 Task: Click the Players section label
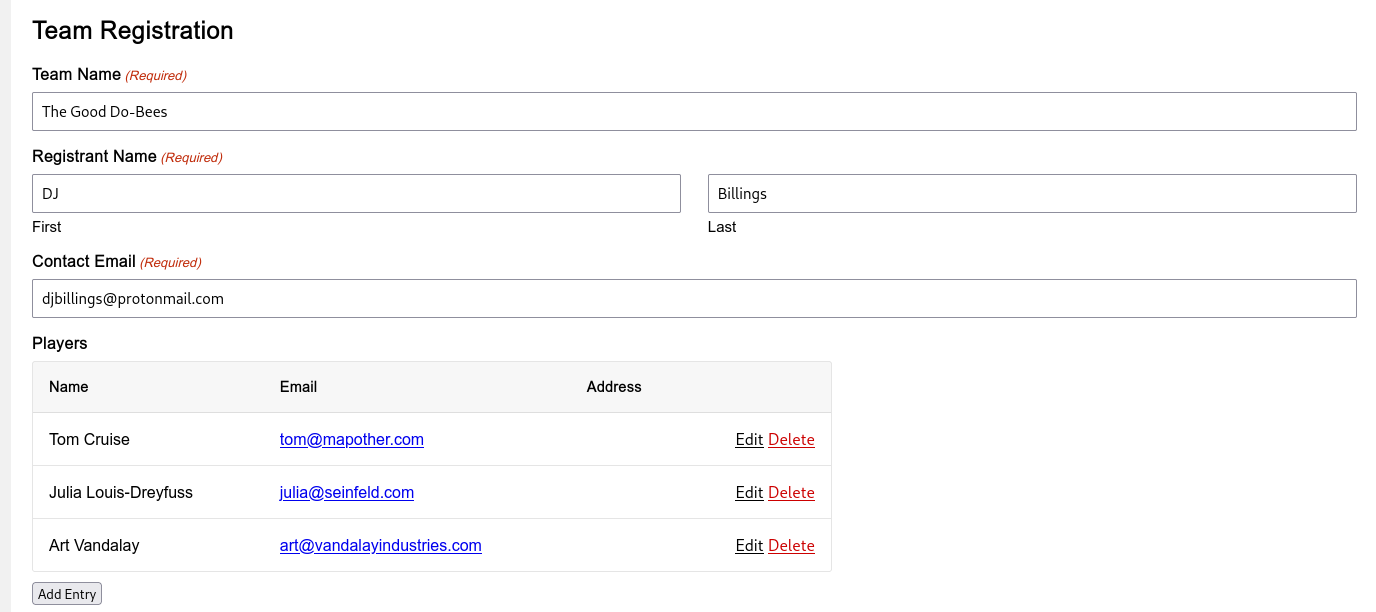click(x=60, y=343)
